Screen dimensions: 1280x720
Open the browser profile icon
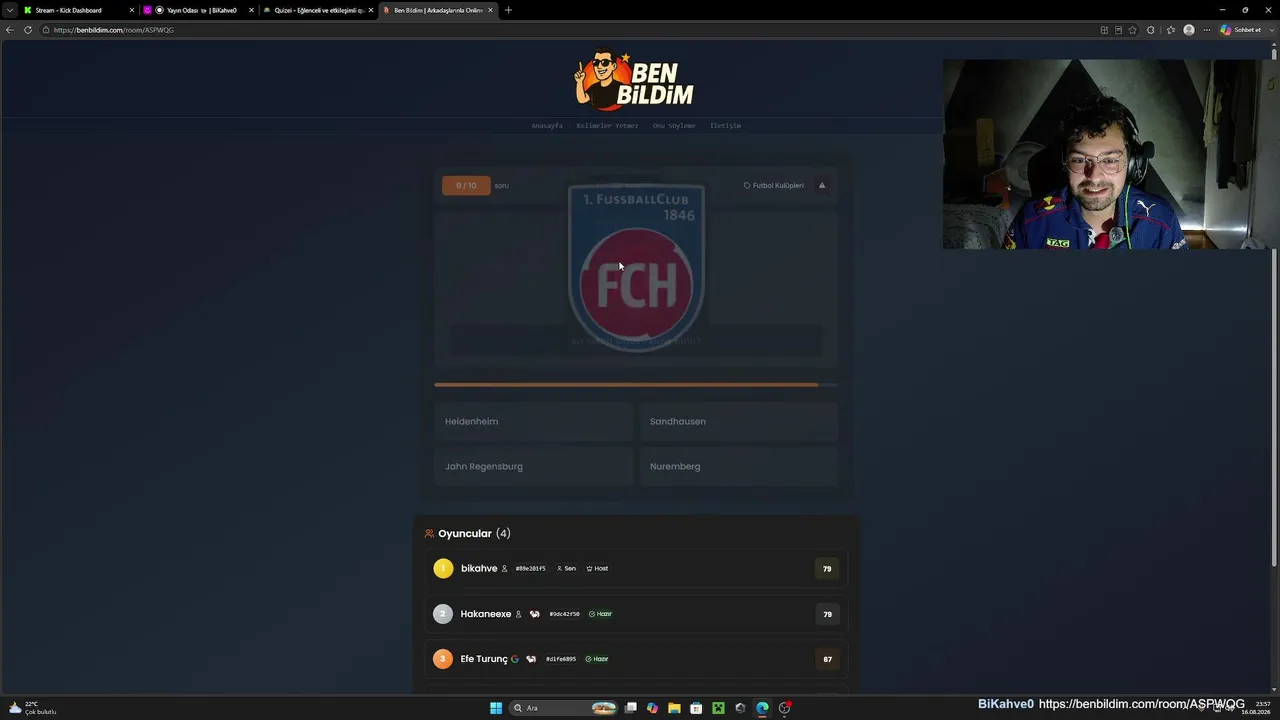1189,30
